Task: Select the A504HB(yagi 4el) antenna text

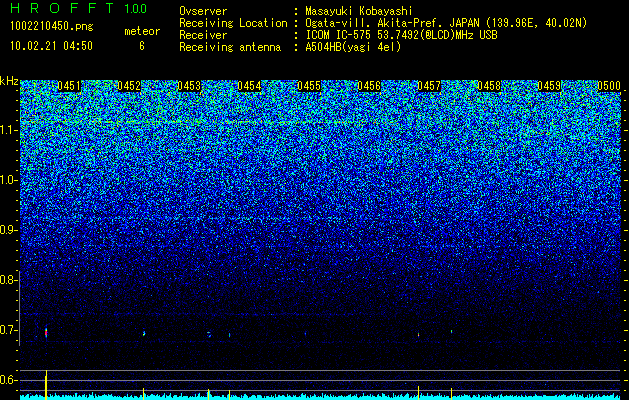Action: 353,47
